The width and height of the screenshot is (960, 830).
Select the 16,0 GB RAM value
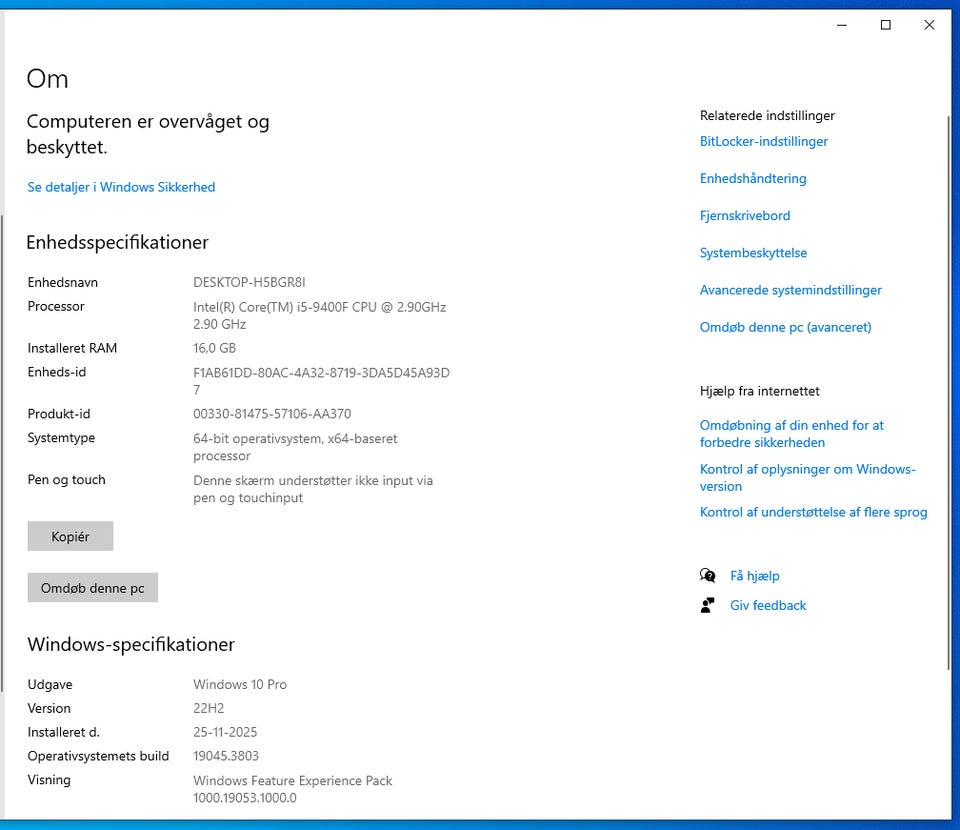pyautogui.click(x=214, y=348)
